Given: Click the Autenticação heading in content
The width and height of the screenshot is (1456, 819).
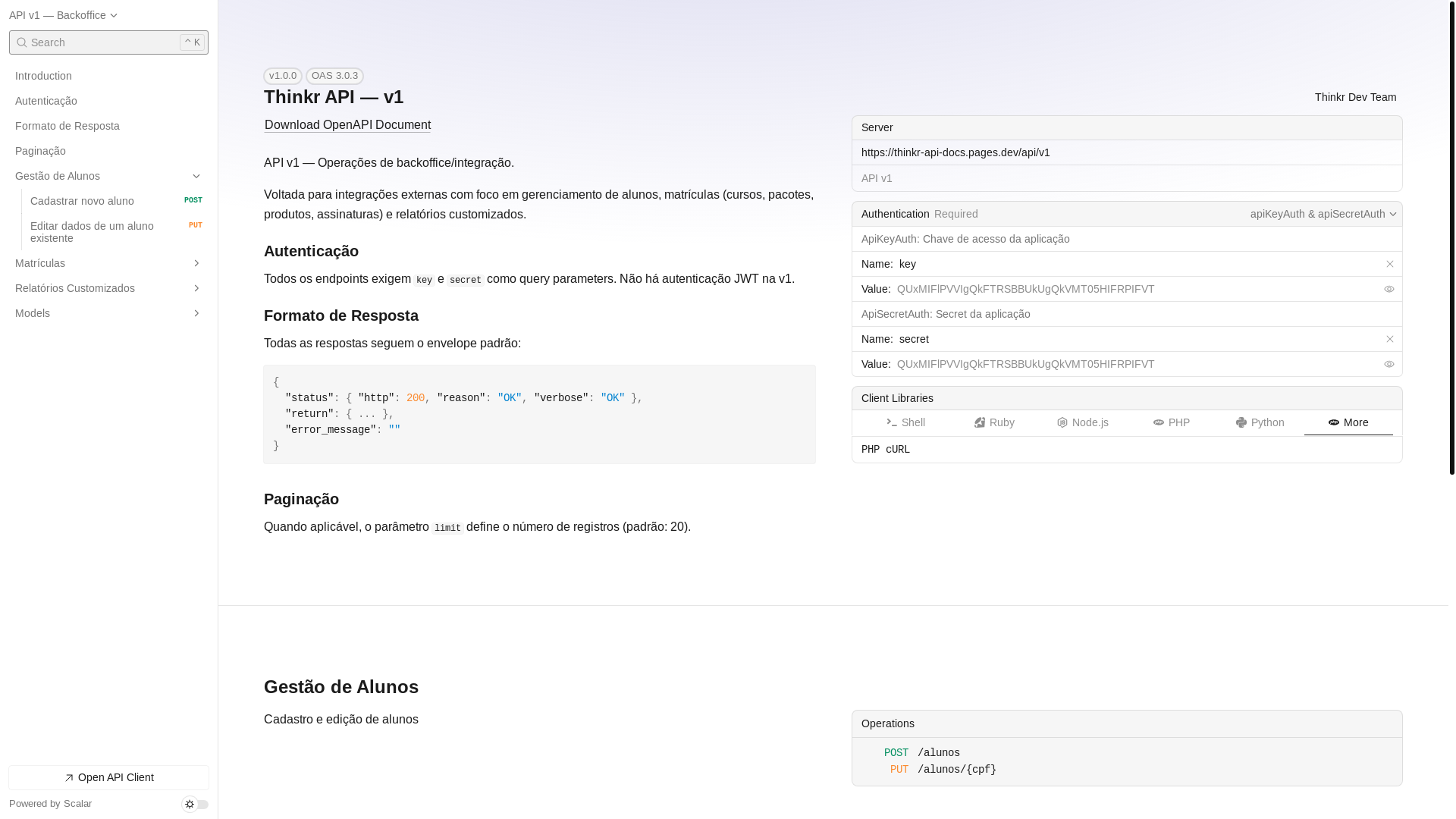Looking at the screenshot, I should (311, 251).
